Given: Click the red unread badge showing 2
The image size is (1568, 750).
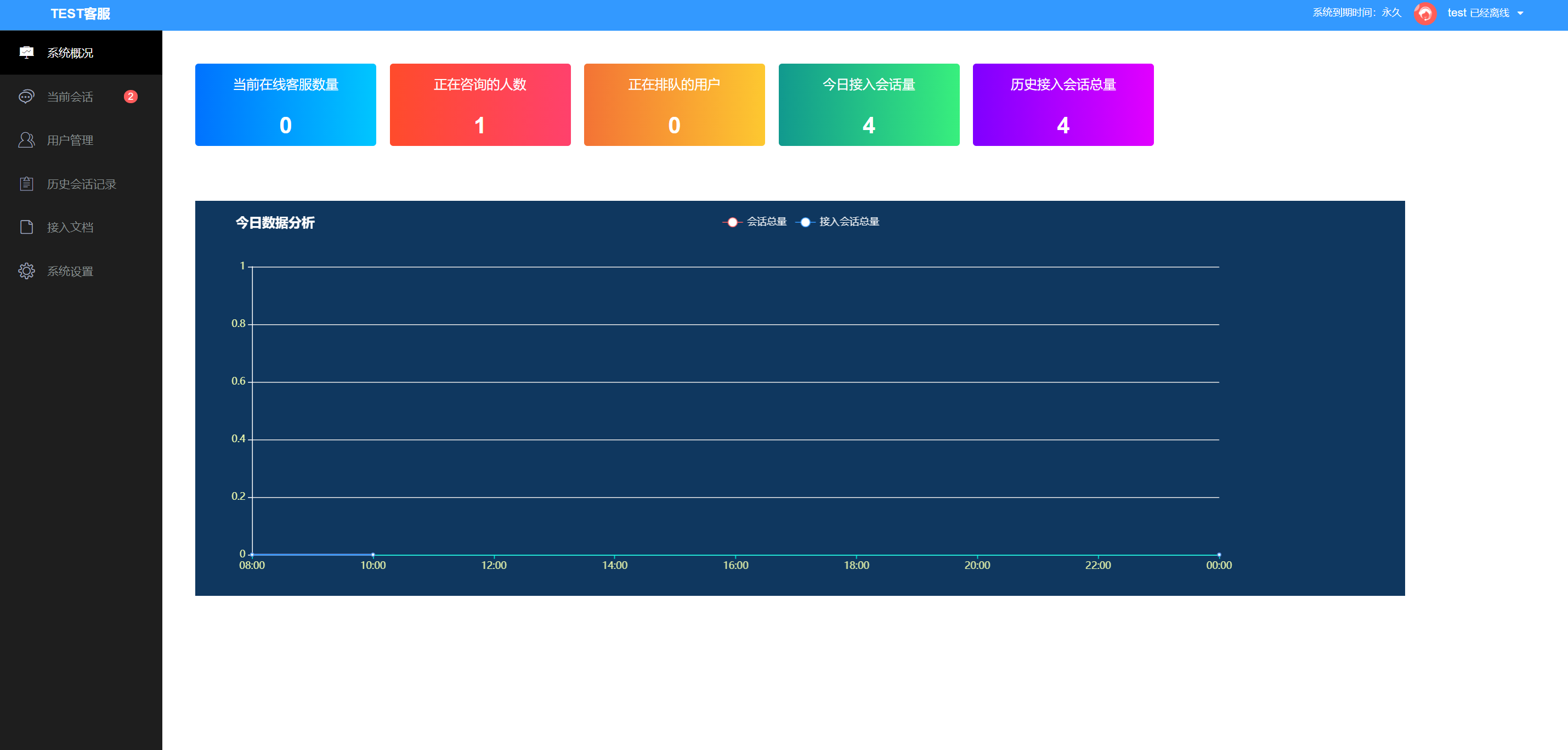Looking at the screenshot, I should pyautogui.click(x=131, y=96).
